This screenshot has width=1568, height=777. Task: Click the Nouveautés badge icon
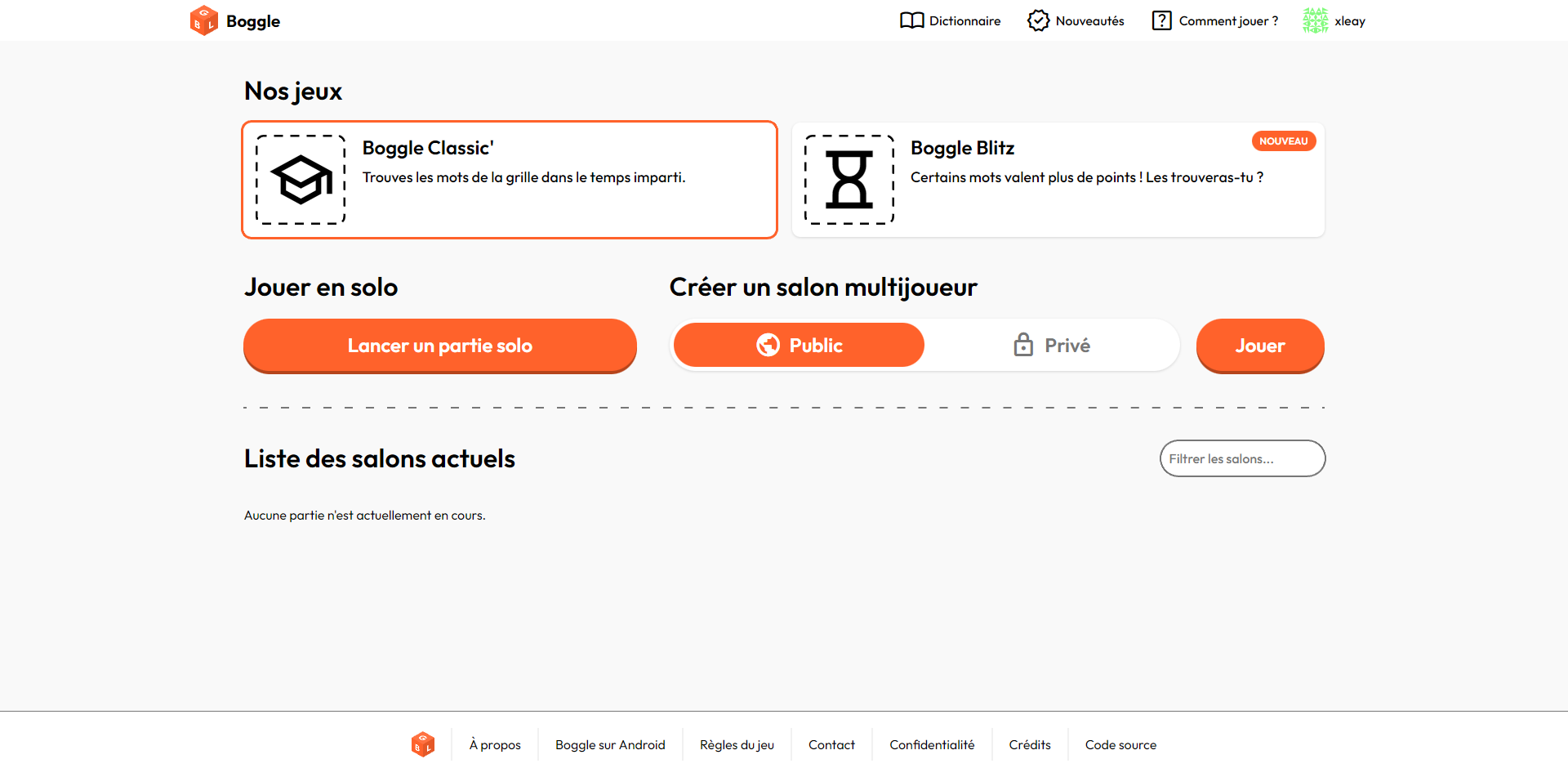tap(1038, 20)
